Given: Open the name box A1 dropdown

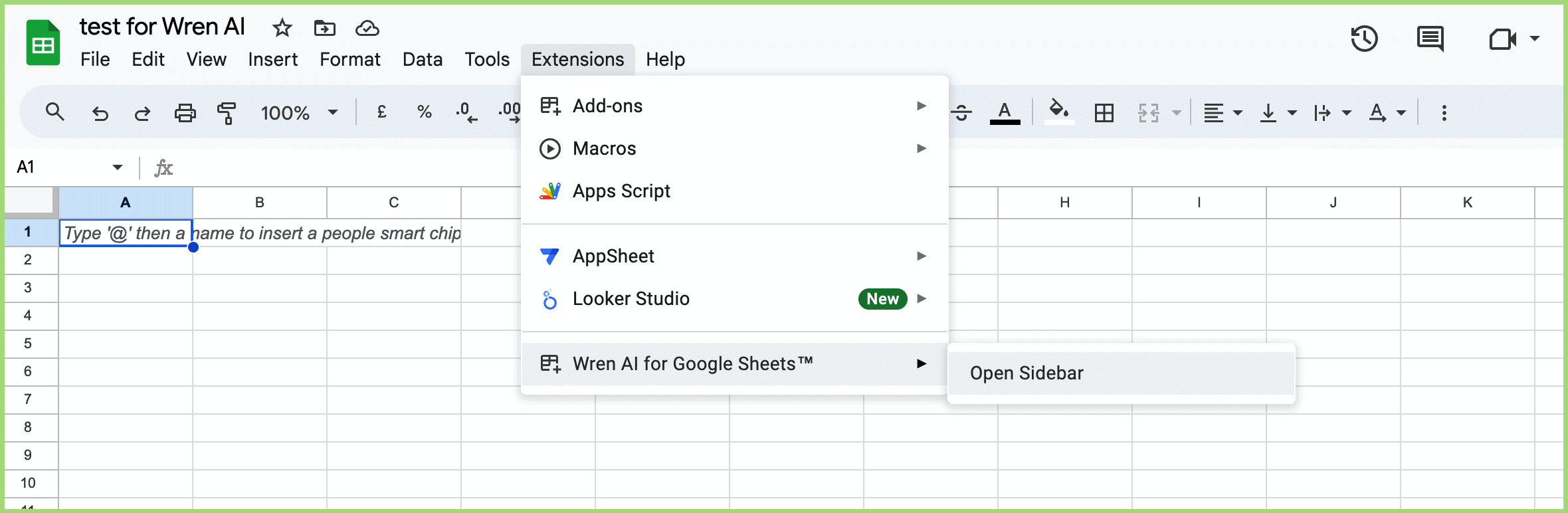Looking at the screenshot, I should coord(118,167).
